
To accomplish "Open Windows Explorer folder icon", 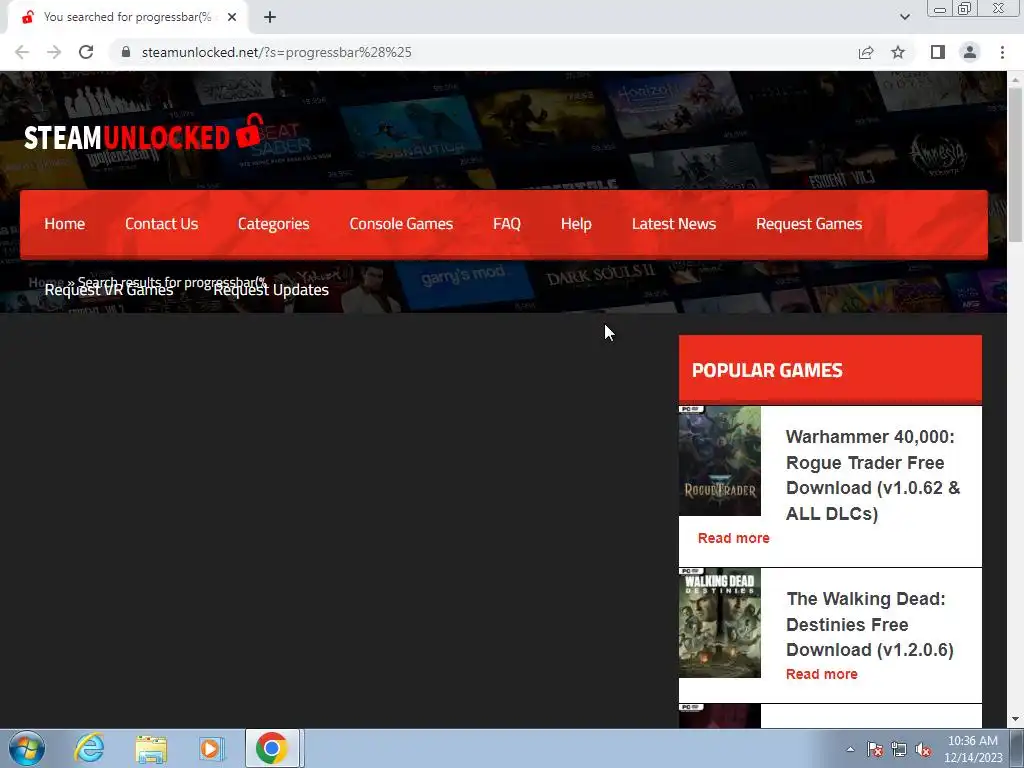I will 151,748.
